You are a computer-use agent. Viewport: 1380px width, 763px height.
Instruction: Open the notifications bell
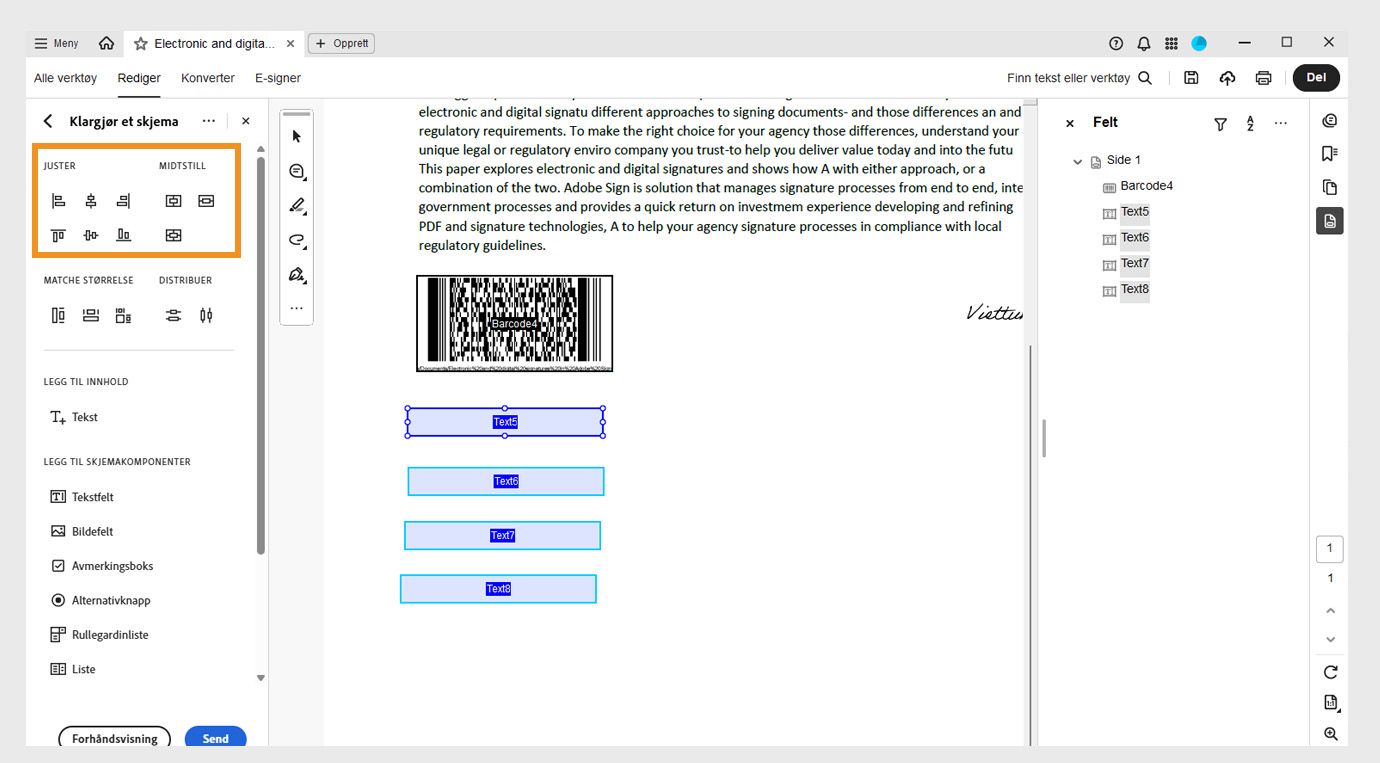point(1144,44)
